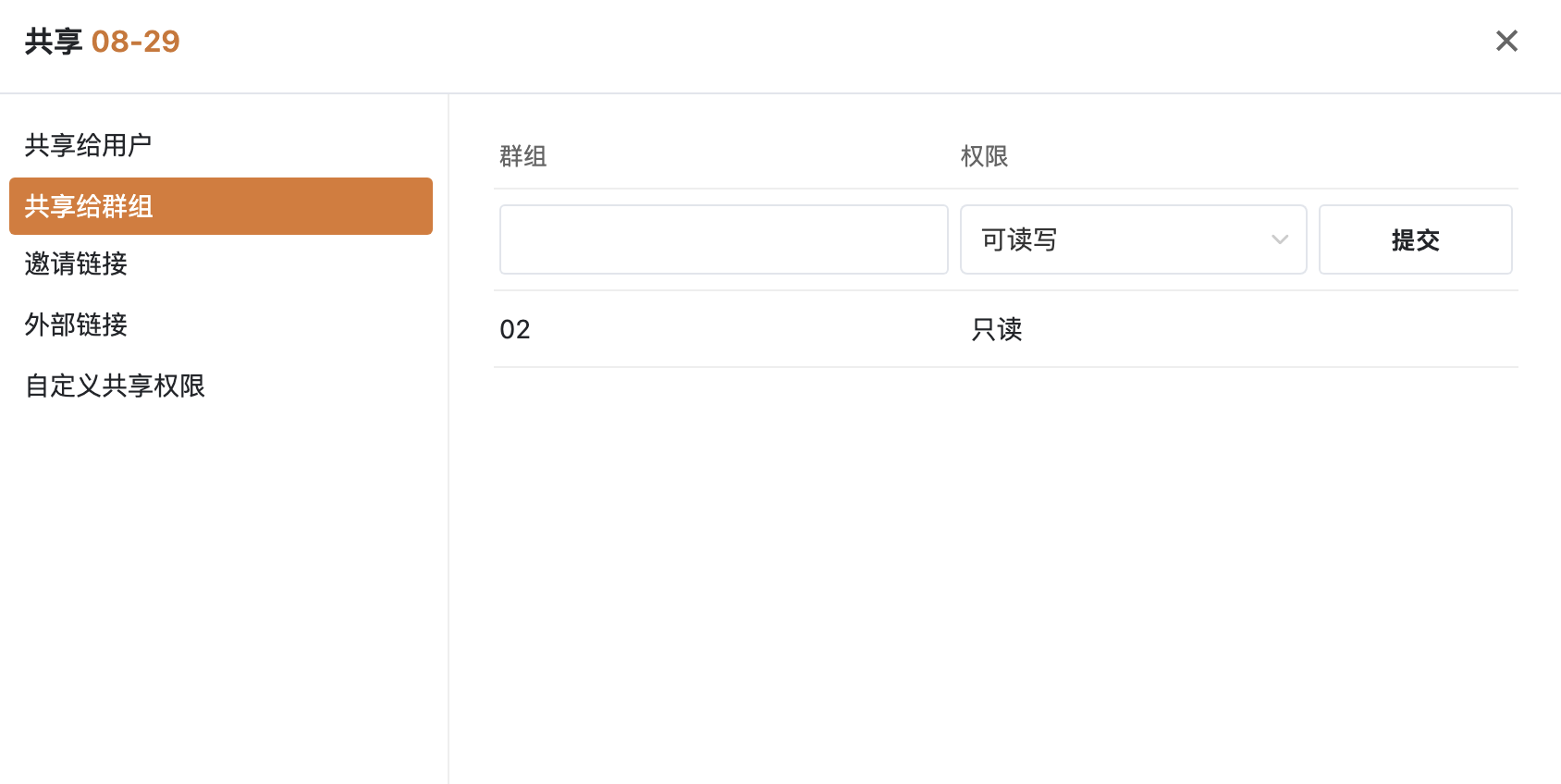Screen dimensions: 1561x784
Task: Expand the chevron arrow in the permission selector
Action: tap(1280, 239)
